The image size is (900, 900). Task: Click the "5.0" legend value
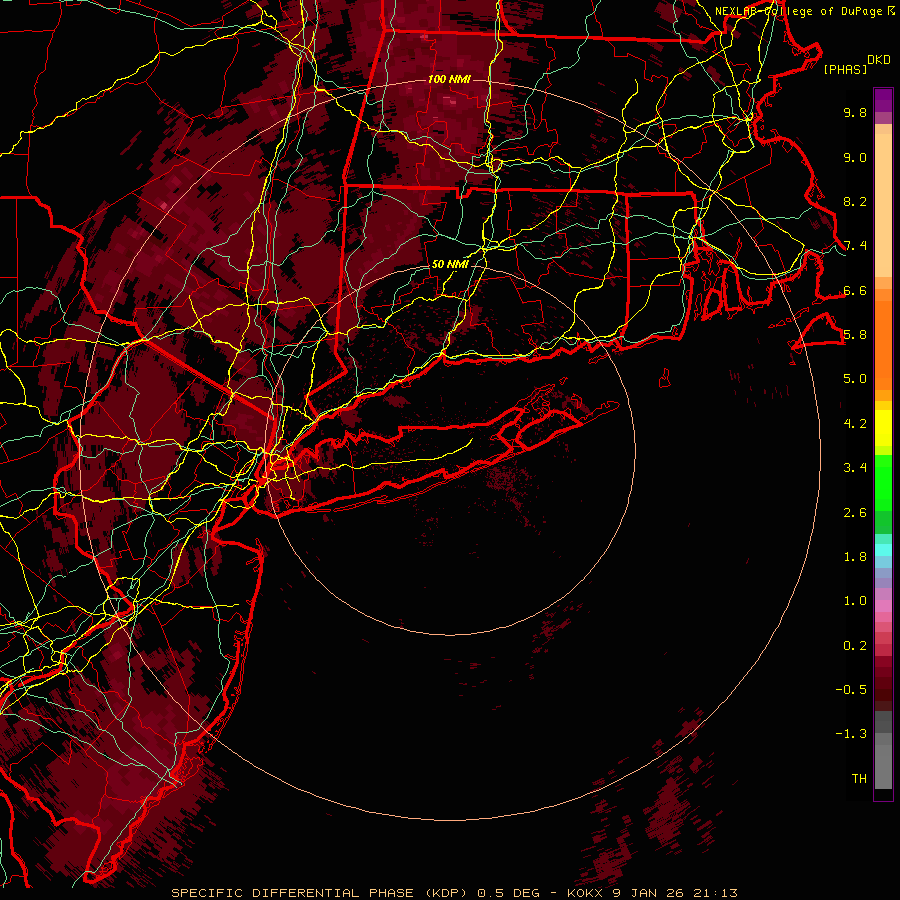point(855,379)
